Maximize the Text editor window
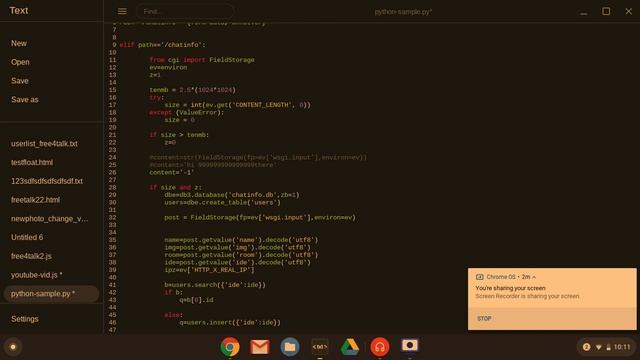640x360 pixels. (606, 11)
